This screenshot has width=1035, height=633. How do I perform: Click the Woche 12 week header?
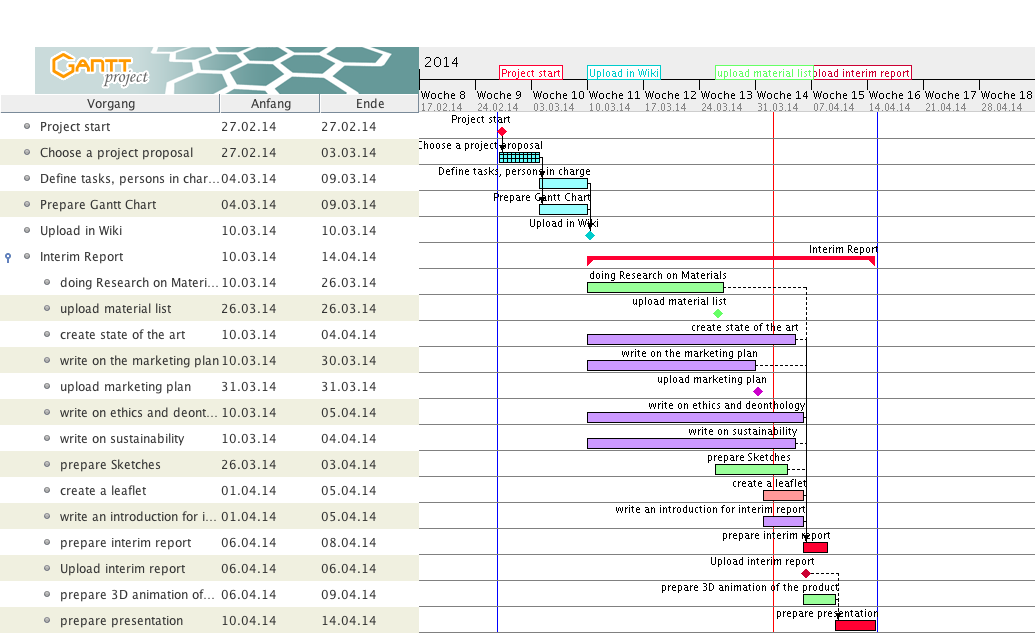(670, 96)
